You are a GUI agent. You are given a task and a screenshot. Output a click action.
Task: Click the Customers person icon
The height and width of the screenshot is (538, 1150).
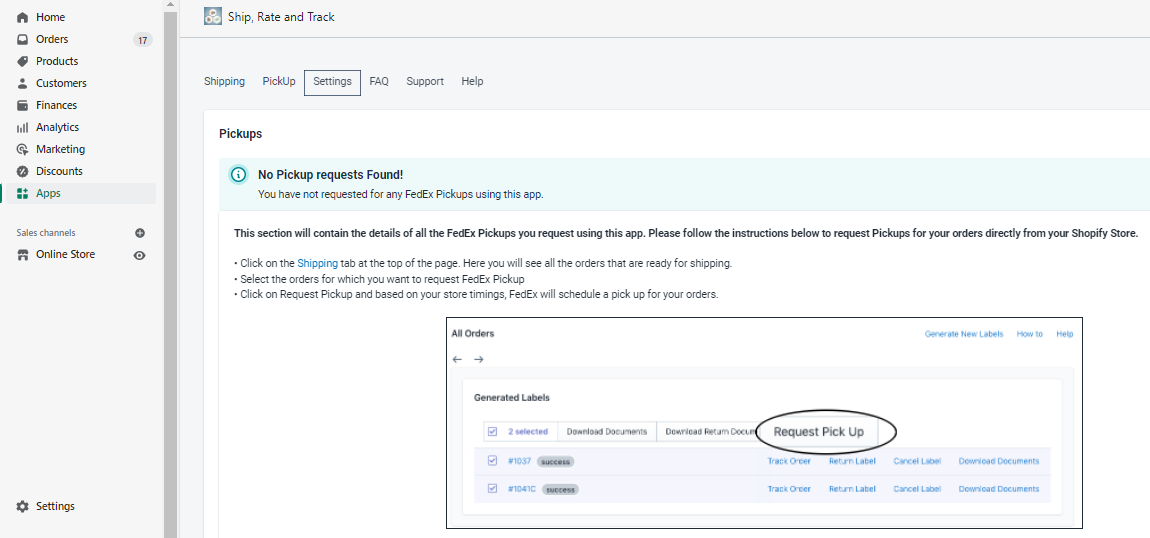click(22, 83)
